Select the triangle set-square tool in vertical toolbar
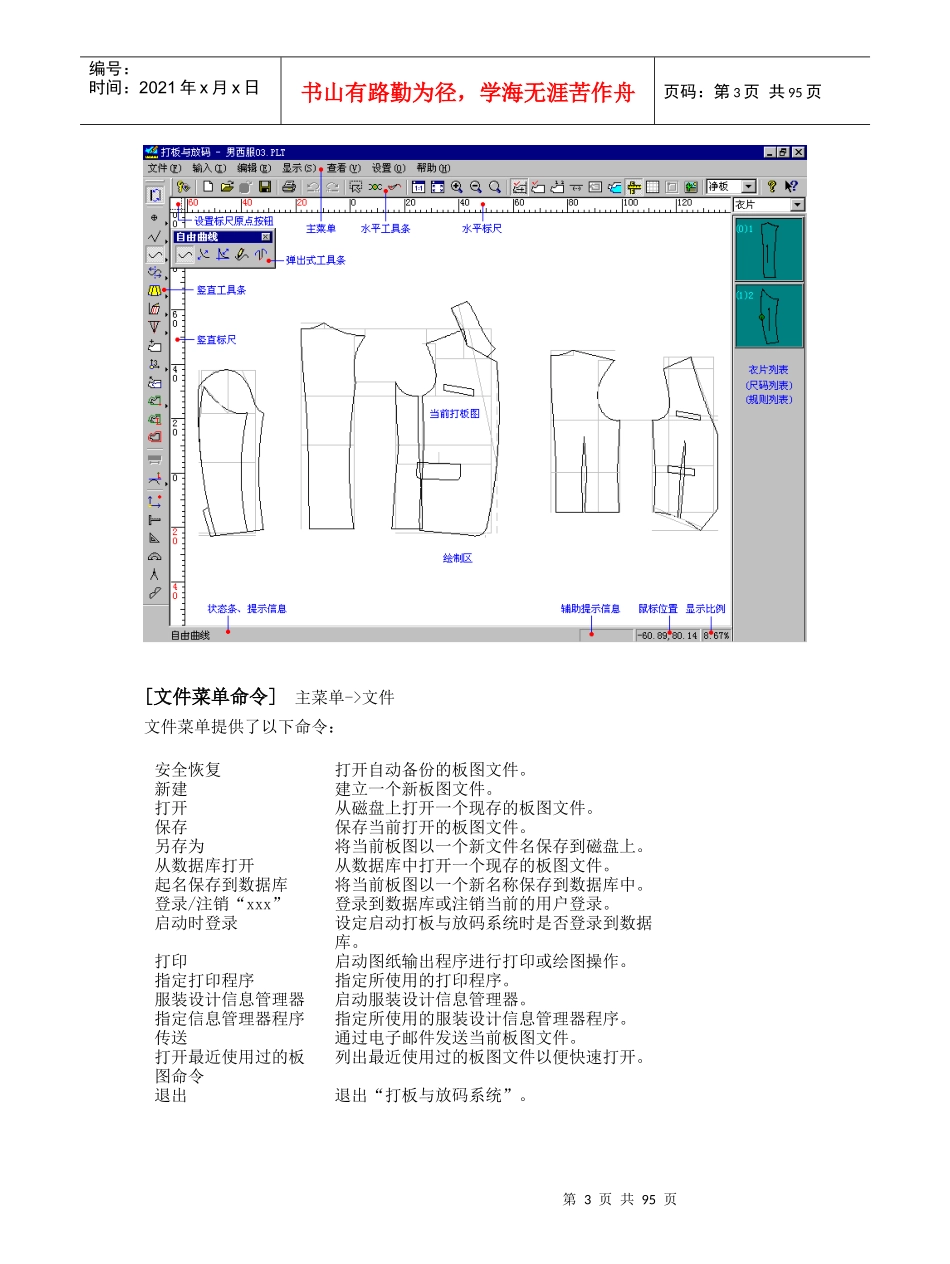Image resolution: width=950 pixels, height=1264 pixels. pyautogui.click(x=154, y=538)
